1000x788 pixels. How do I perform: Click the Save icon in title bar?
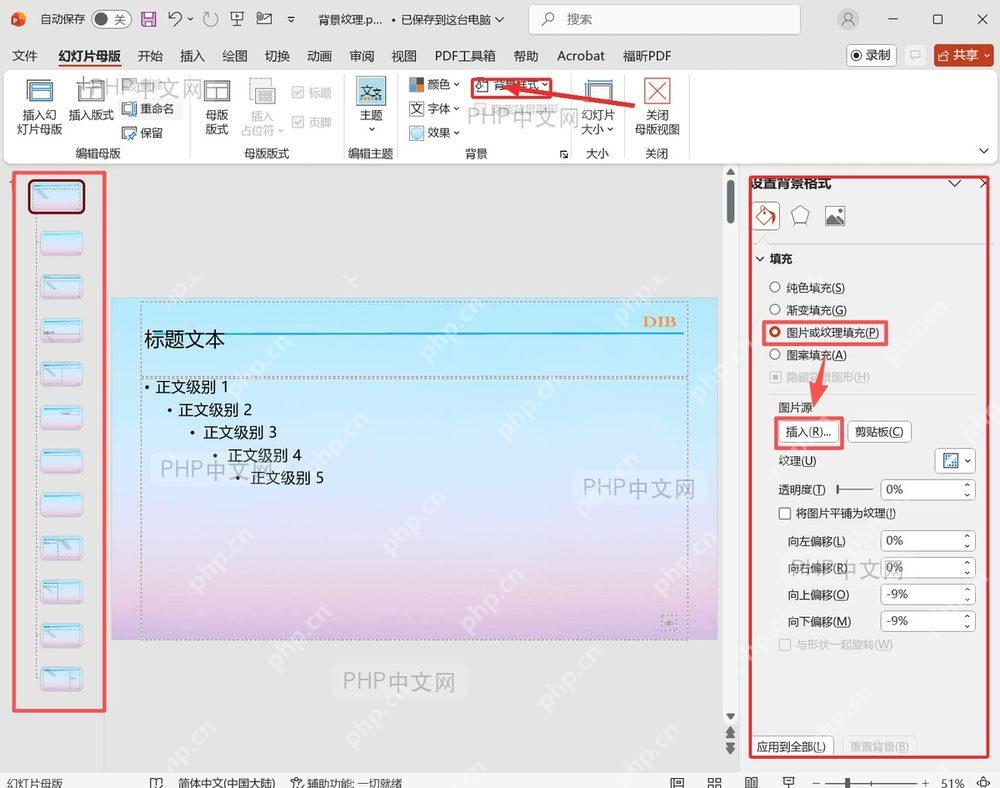(x=149, y=19)
